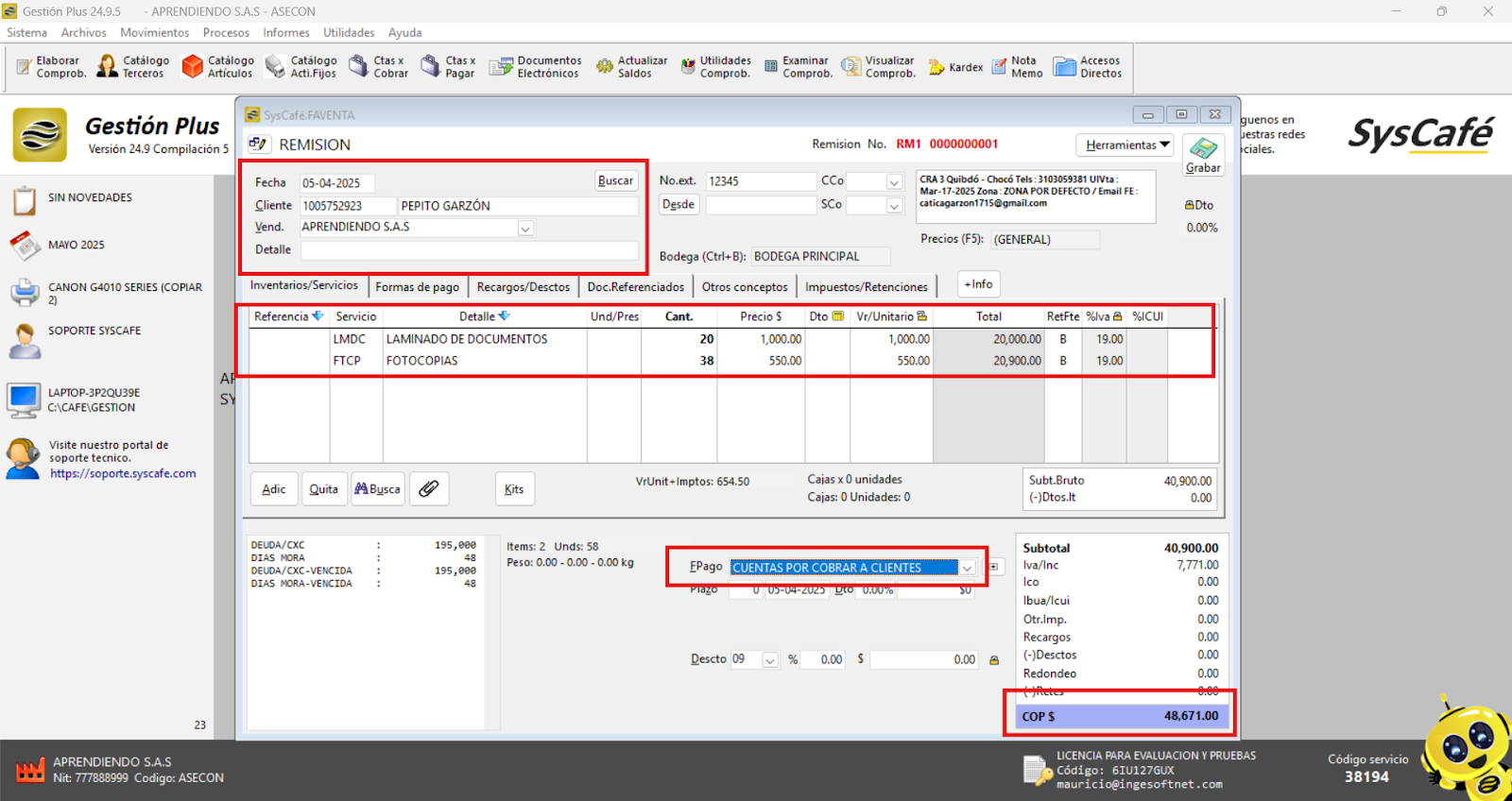The image size is (1512, 801).
Task: Open Catálogo Terceros from the toolbar
Action: click(133, 66)
